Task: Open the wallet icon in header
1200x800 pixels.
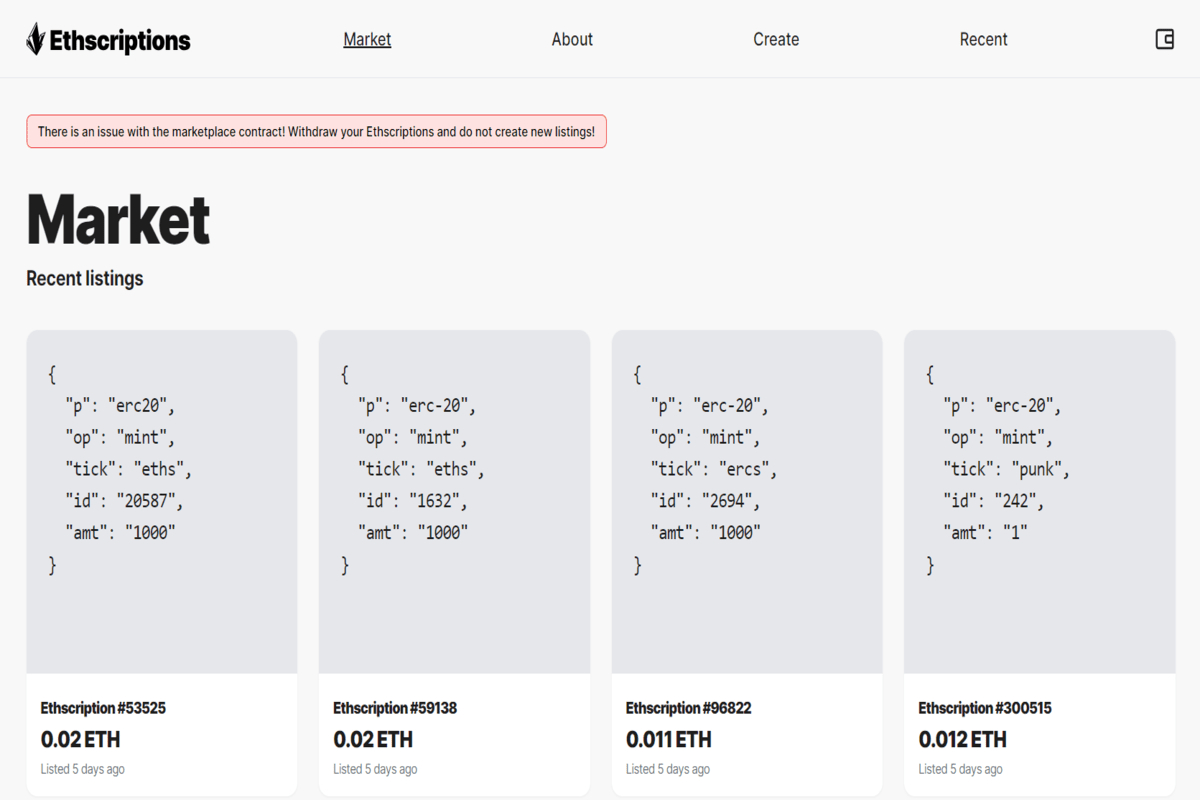Action: coord(1164,39)
